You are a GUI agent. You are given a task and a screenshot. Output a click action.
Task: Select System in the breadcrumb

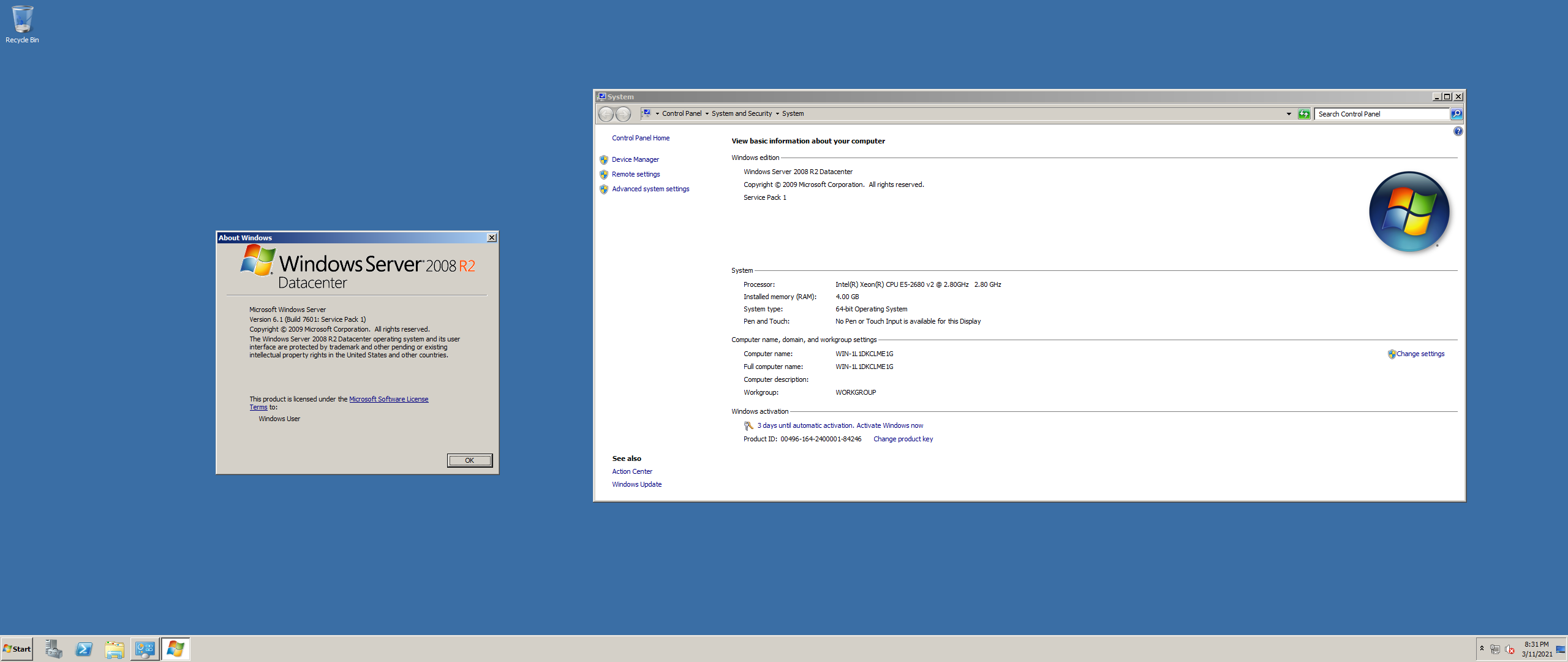(793, 114)
